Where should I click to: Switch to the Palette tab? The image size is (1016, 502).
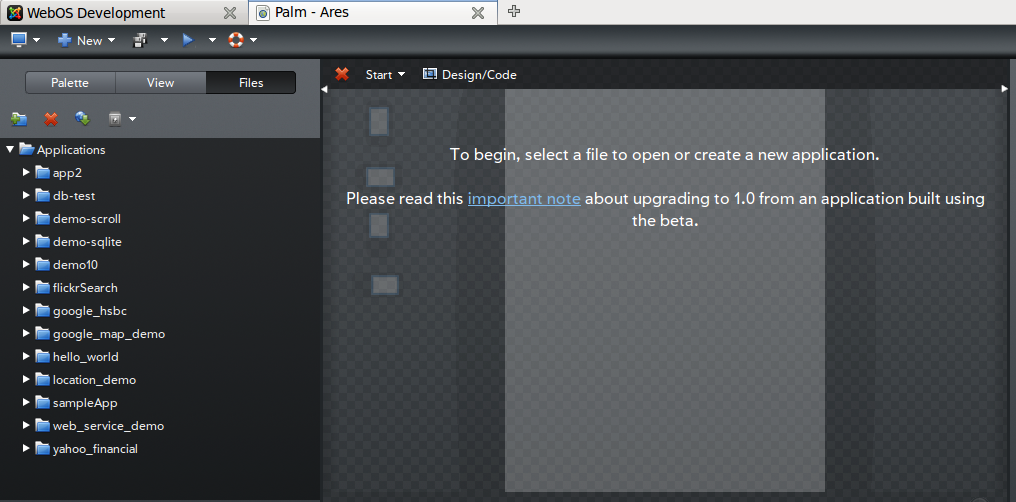(70, 83)
